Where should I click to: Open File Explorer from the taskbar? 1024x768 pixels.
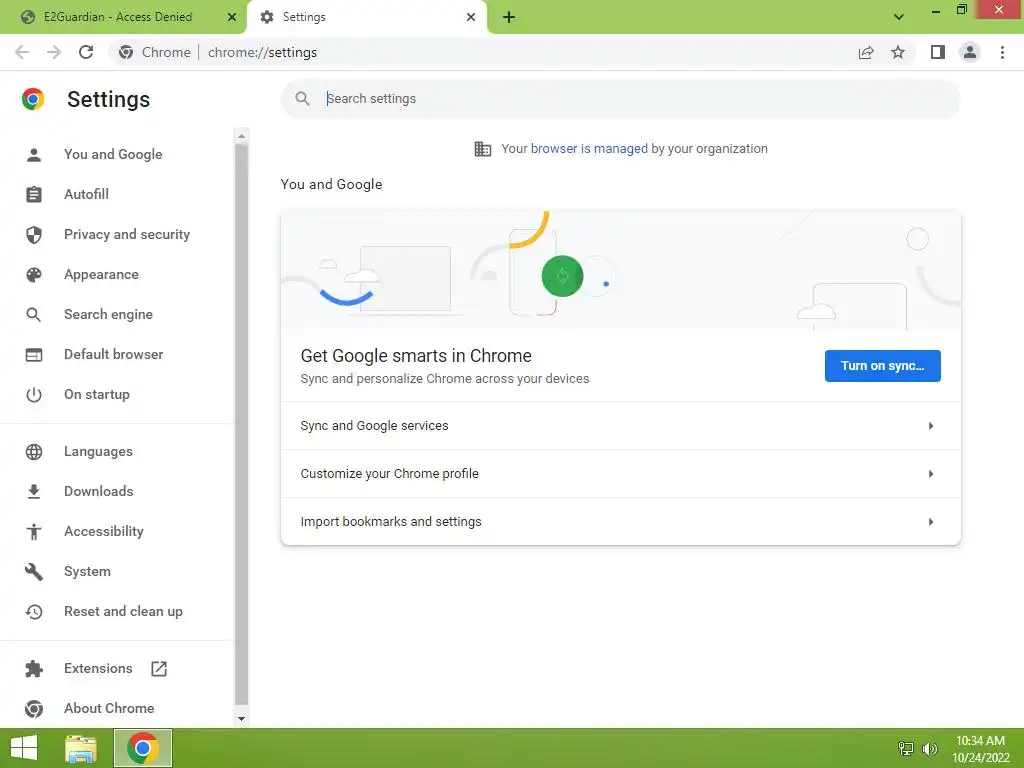81,748
